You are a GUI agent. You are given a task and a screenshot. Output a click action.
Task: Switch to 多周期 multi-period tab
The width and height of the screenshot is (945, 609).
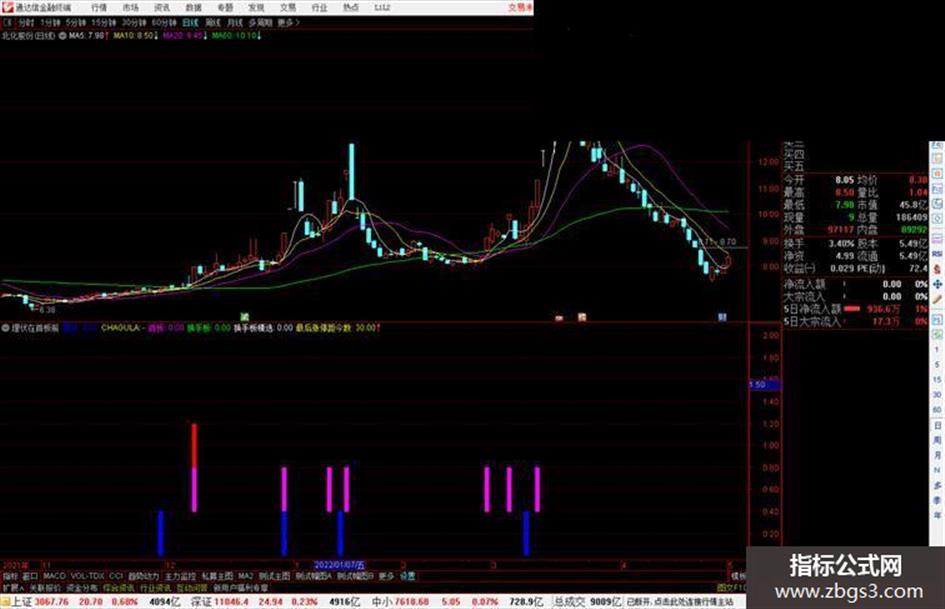[260, 23]
